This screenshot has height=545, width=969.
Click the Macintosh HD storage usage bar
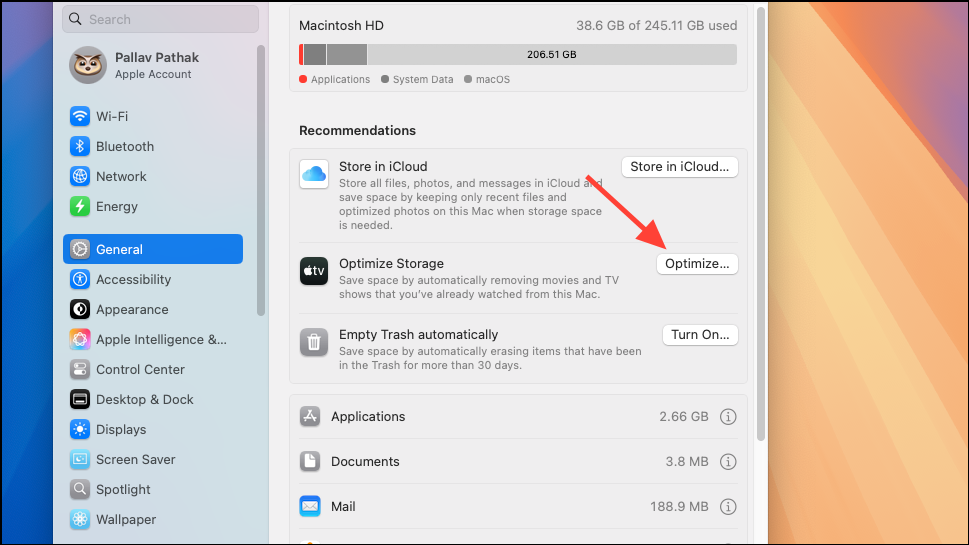click(517, 54)
